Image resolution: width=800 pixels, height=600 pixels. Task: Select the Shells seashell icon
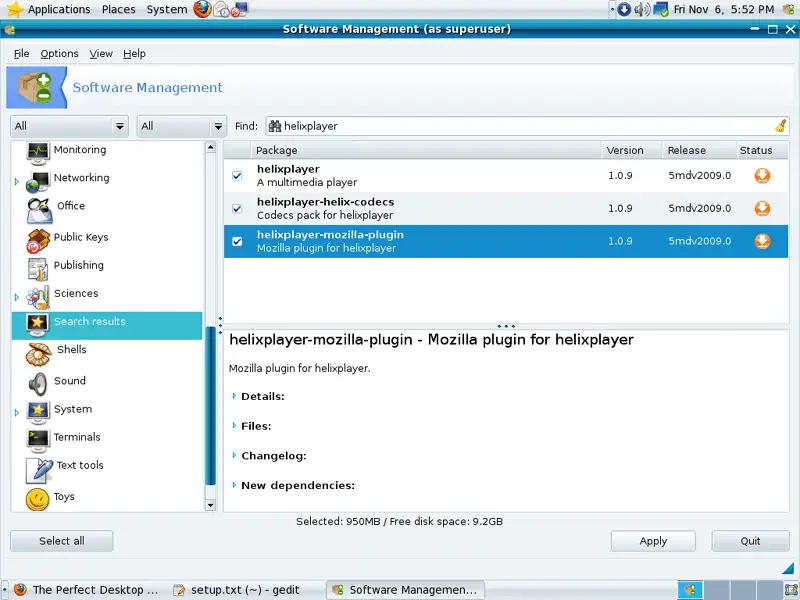coord(38,354)
